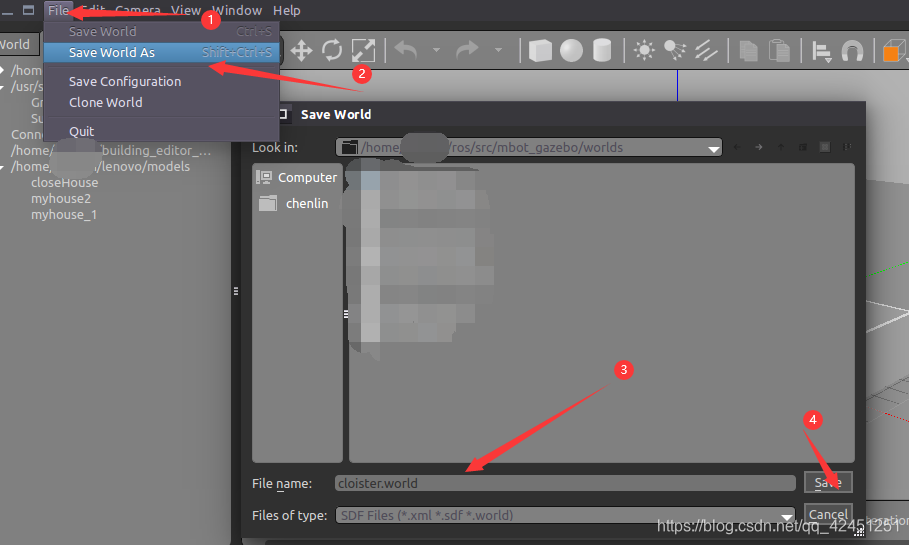The image size is (909, 545).
Task: Select the Translate mode tool
Action: (x=301, y=50)
